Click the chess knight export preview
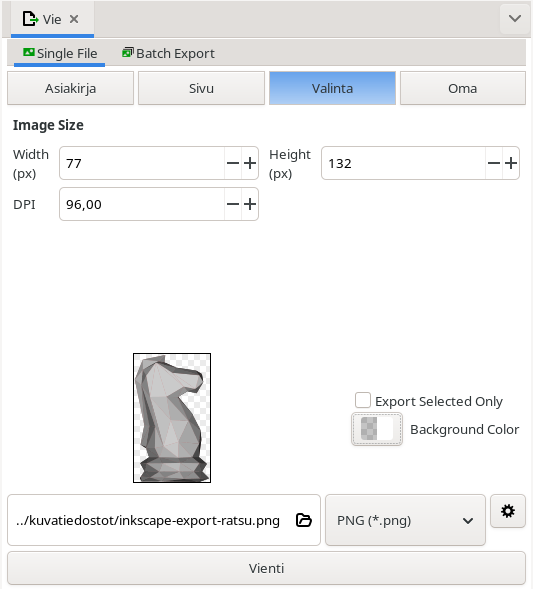Screen dimensions: 533x589 pos(172,418)
